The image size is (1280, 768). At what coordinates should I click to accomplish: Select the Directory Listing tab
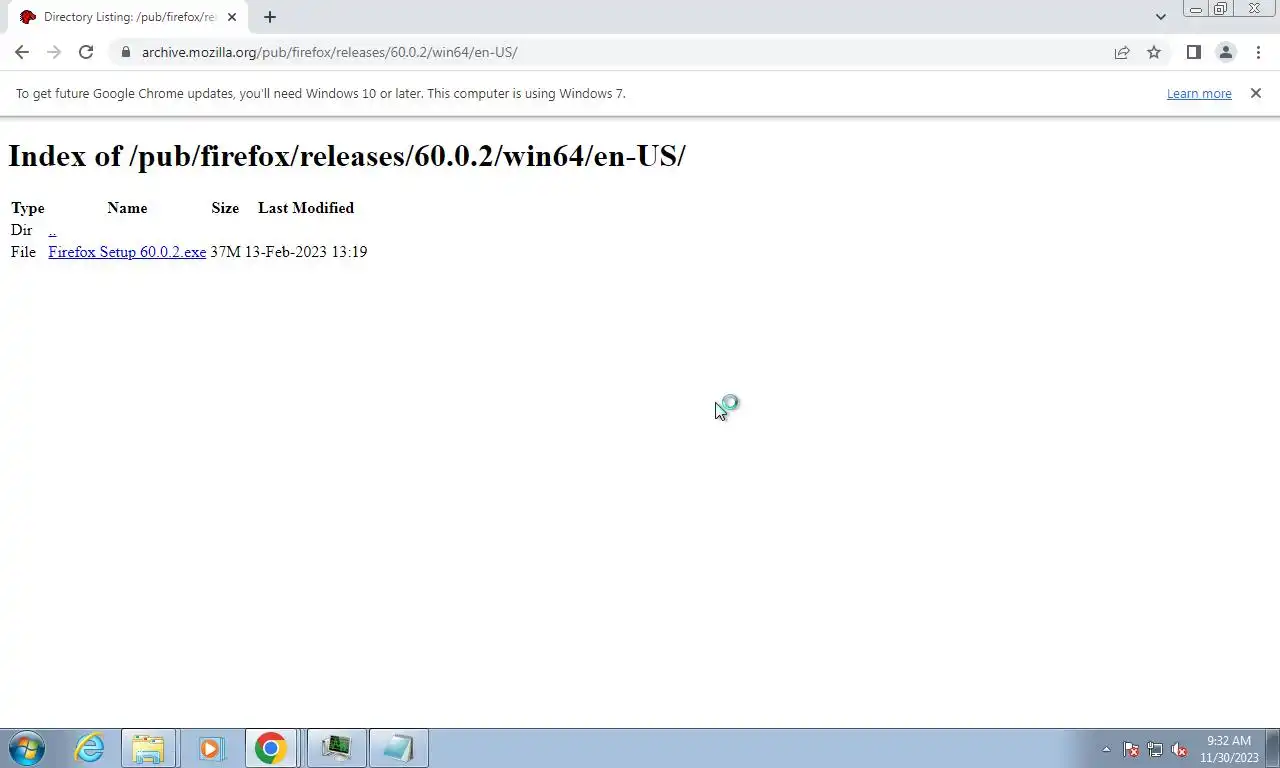pos(126,17)
